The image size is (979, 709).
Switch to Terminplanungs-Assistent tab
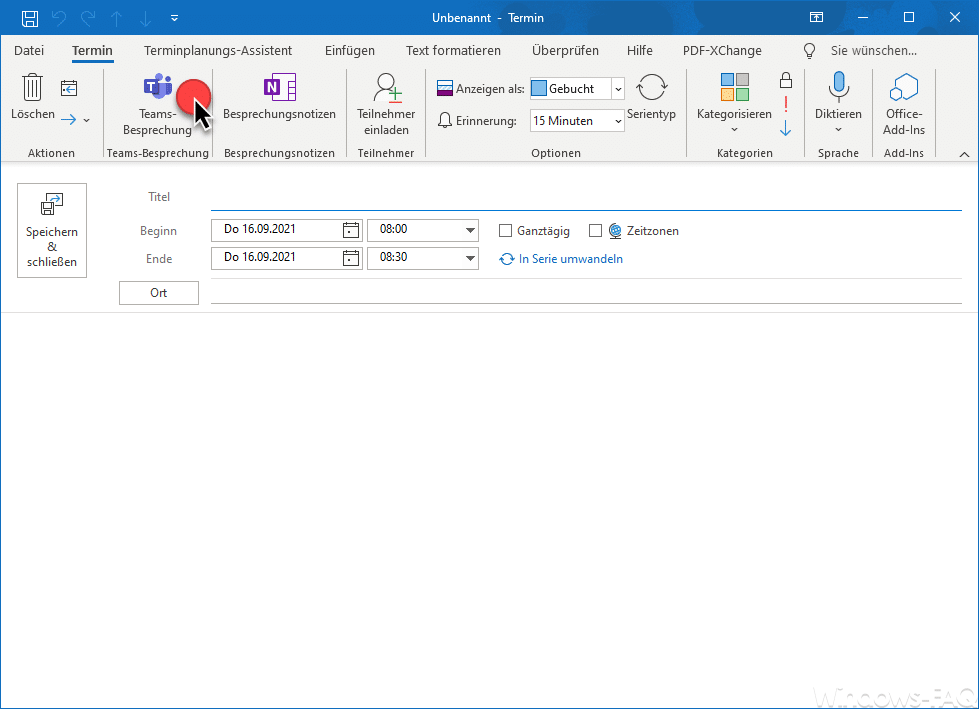click(x=218, y=51)
